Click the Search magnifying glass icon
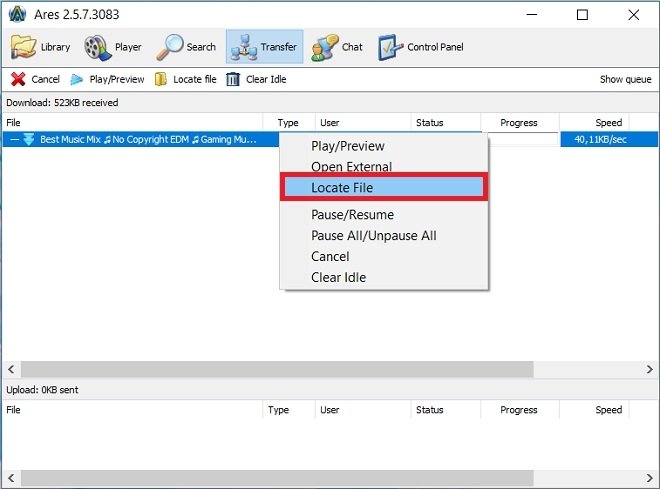 pos(170,47)
